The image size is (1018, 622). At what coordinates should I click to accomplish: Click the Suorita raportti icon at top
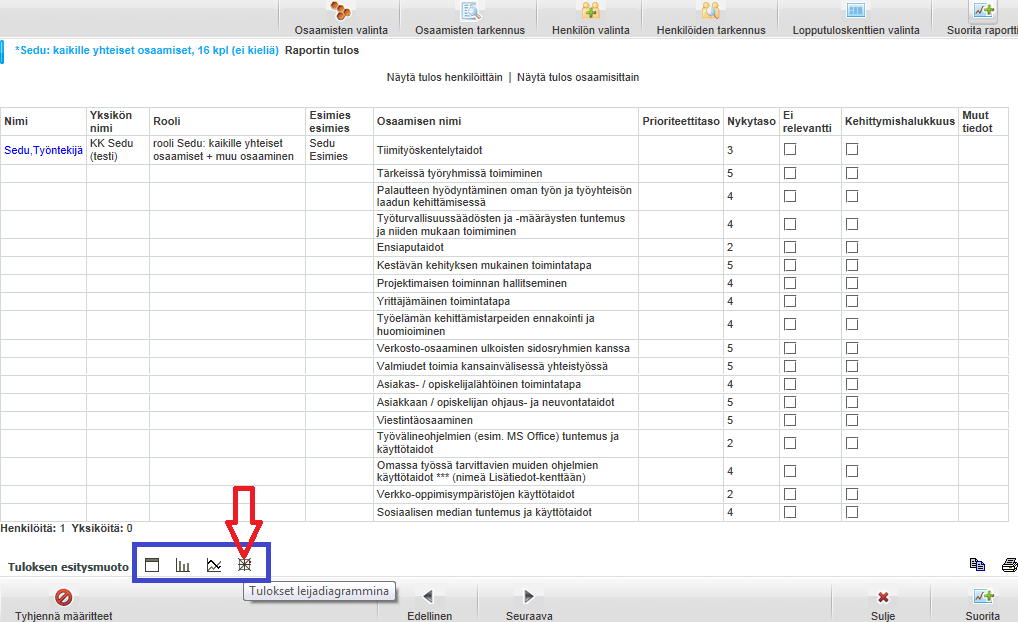(x=983, y=10)
